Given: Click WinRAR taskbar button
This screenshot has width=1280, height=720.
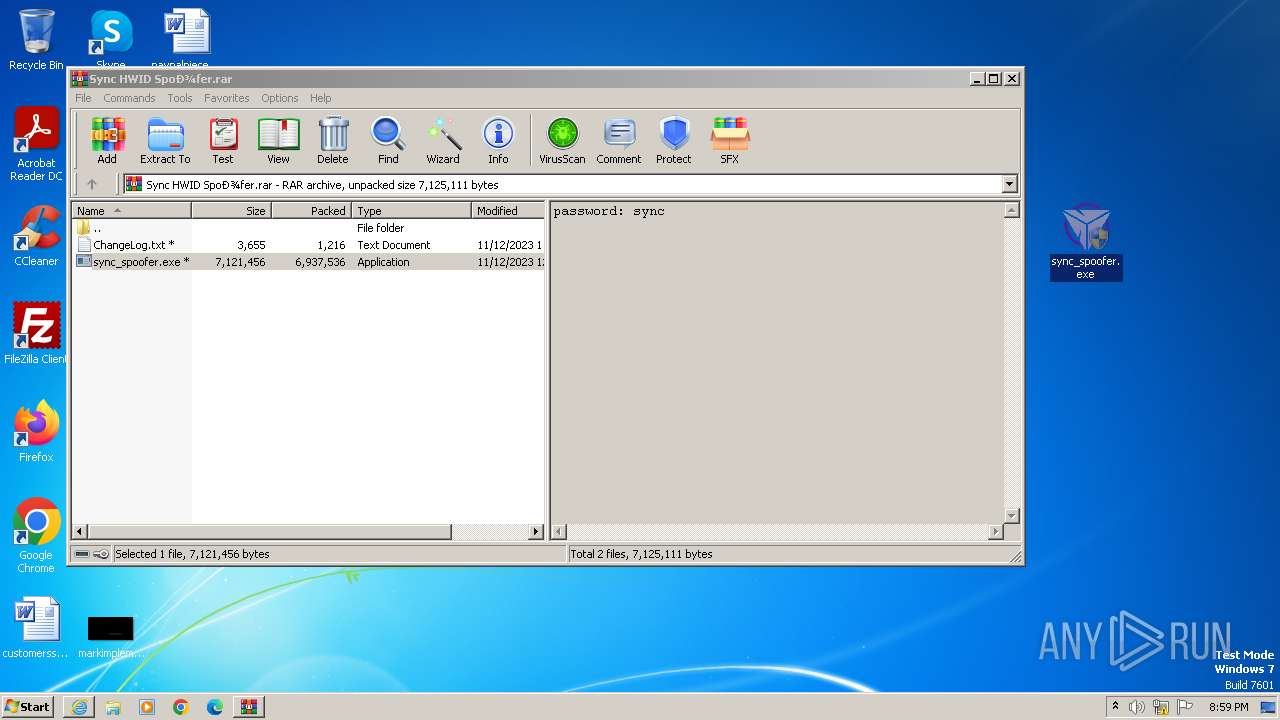Looking at the screenshot, I should (x=248, y=707).
